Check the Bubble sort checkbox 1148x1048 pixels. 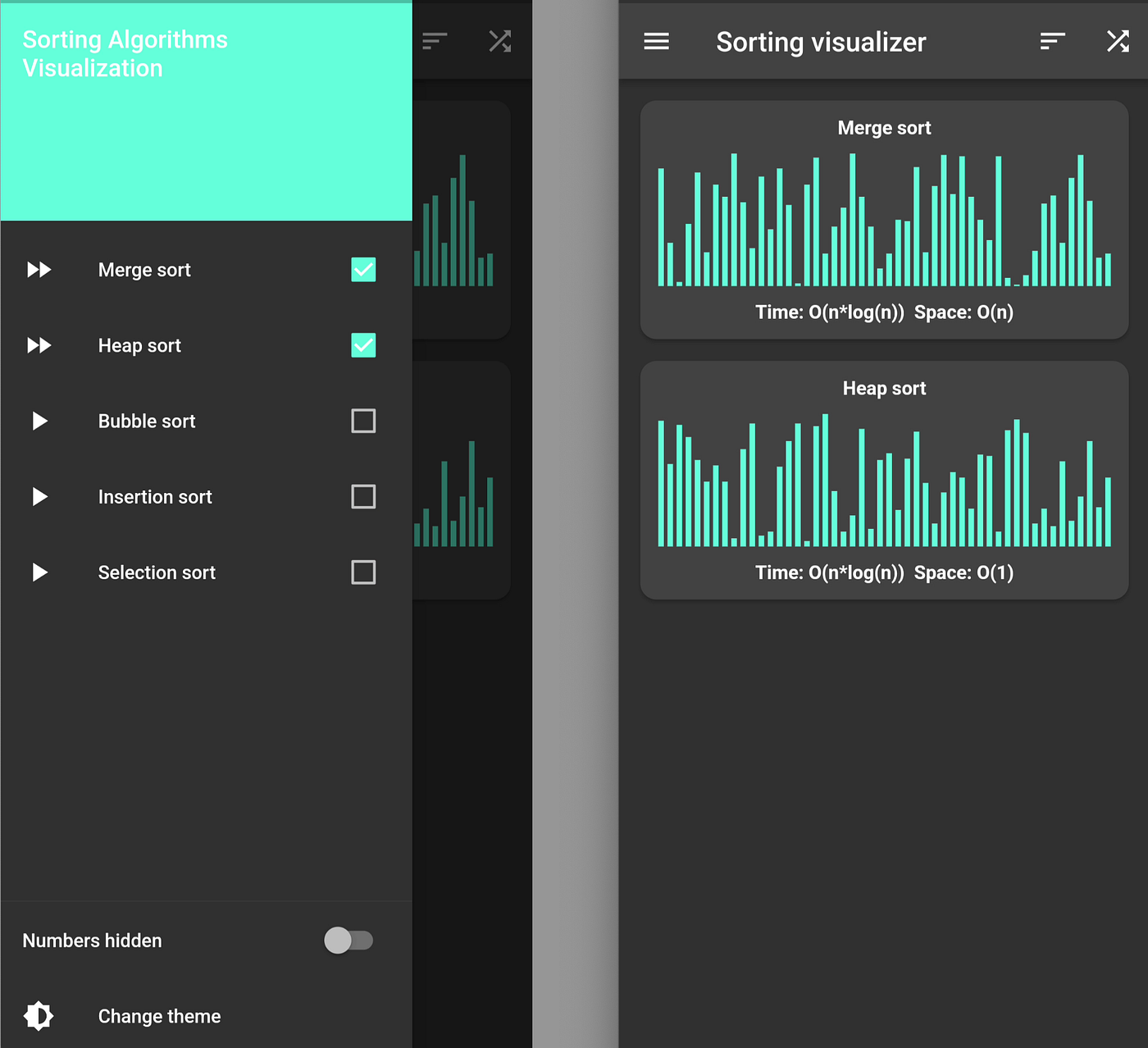[x=363, y=421]
